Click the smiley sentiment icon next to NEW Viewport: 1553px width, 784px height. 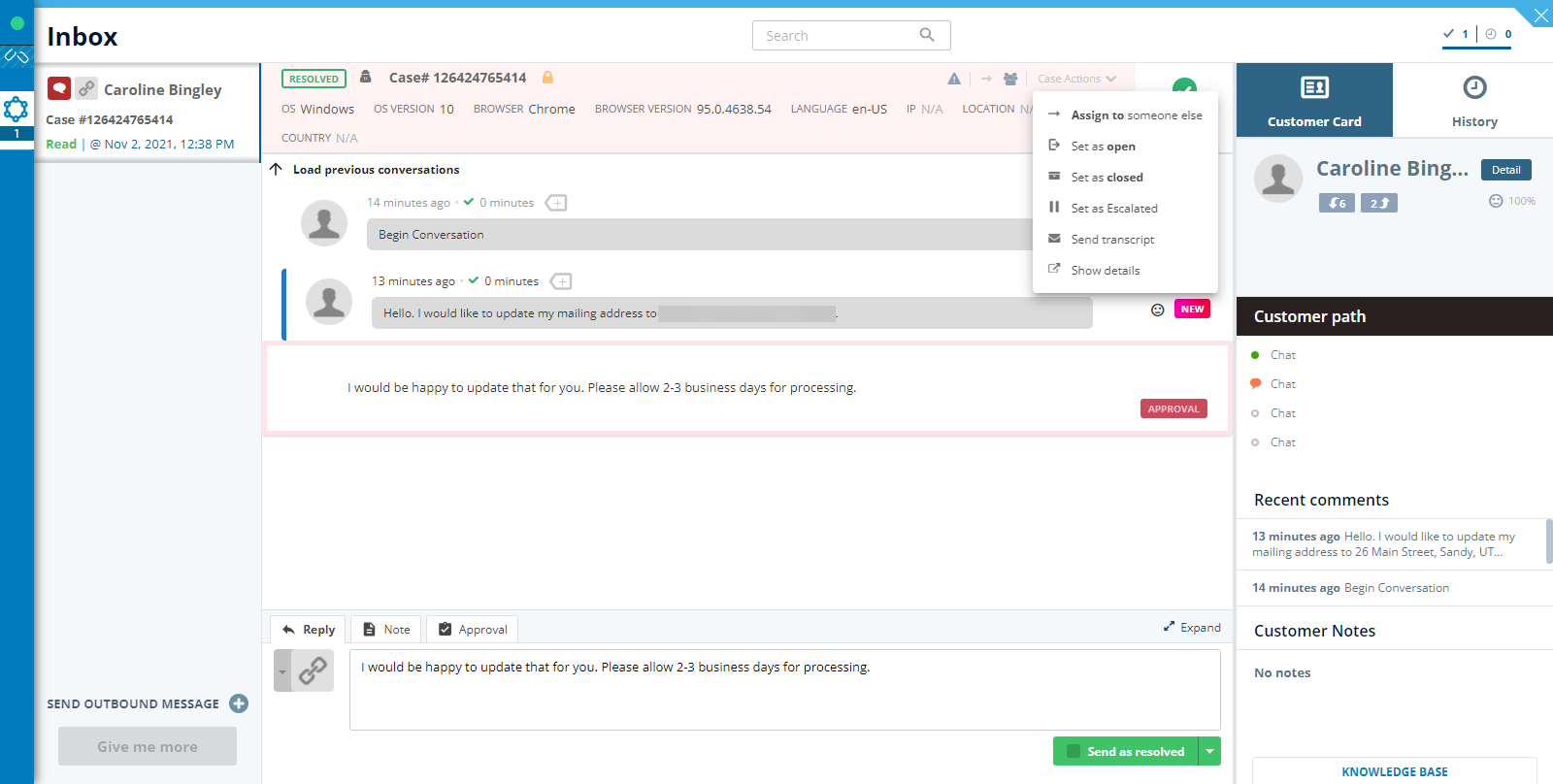click(x=1157, y=310)
